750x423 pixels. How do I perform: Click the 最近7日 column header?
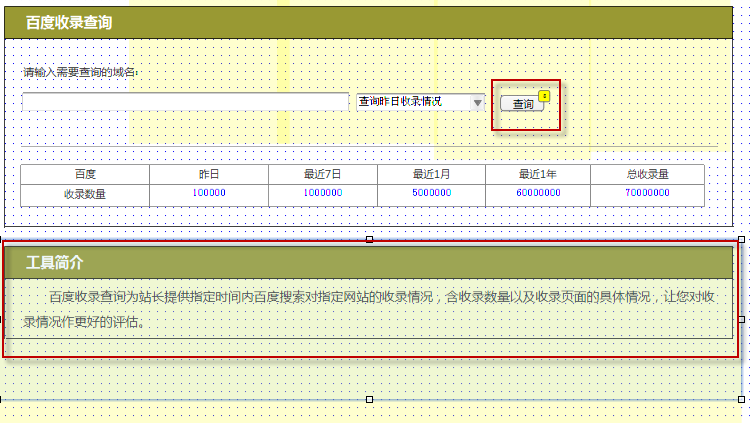click(x=323, y=174)
